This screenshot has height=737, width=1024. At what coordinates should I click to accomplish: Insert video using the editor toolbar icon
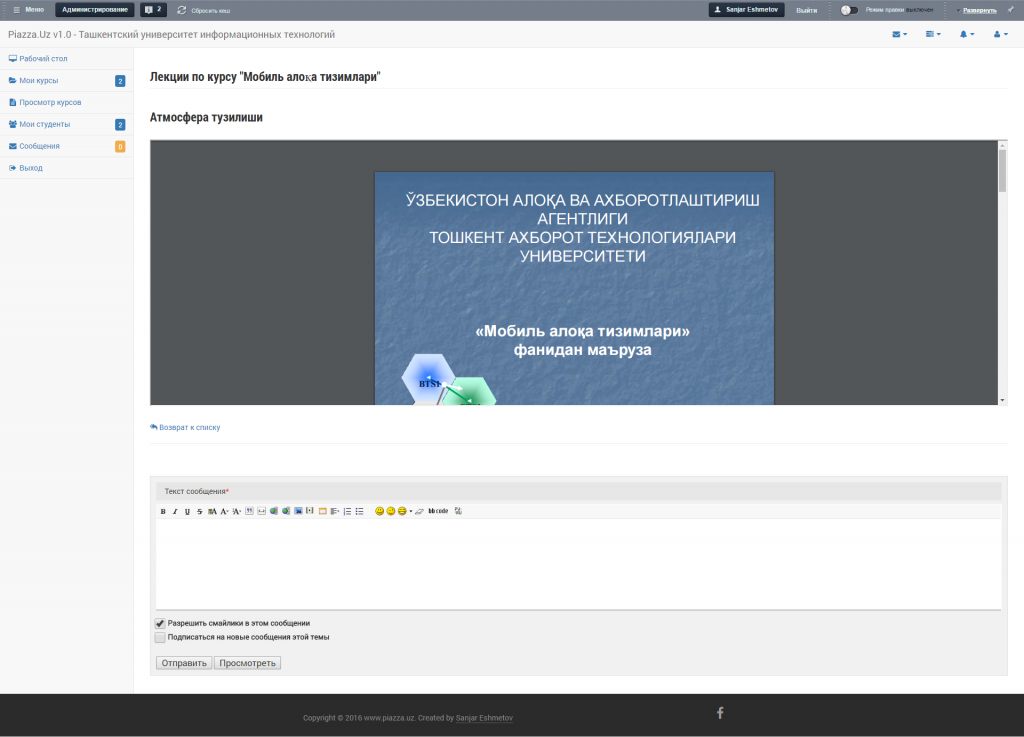coord(310,511)
